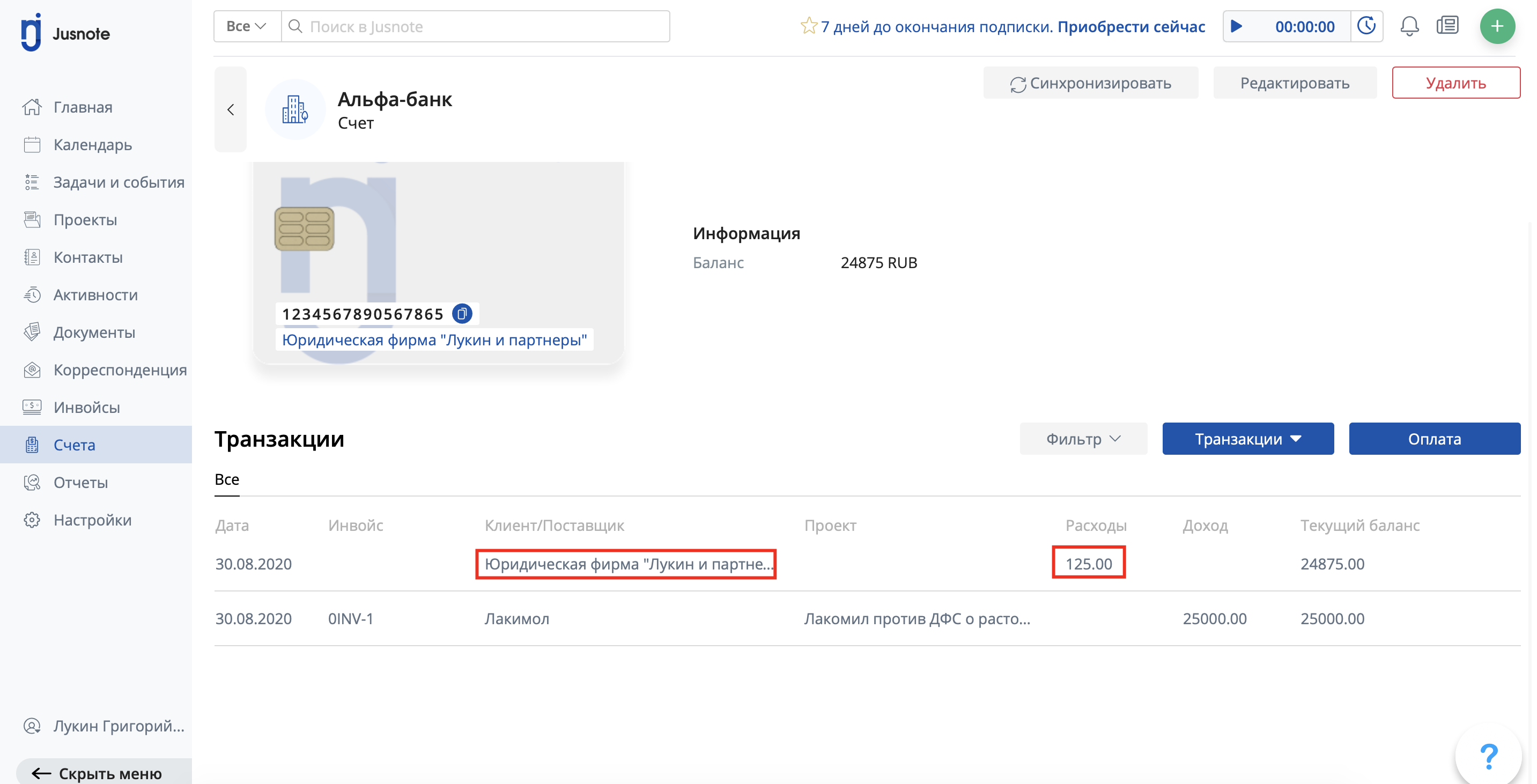Click the Клиент/Поставщик column header

click(x=555, y=525)
